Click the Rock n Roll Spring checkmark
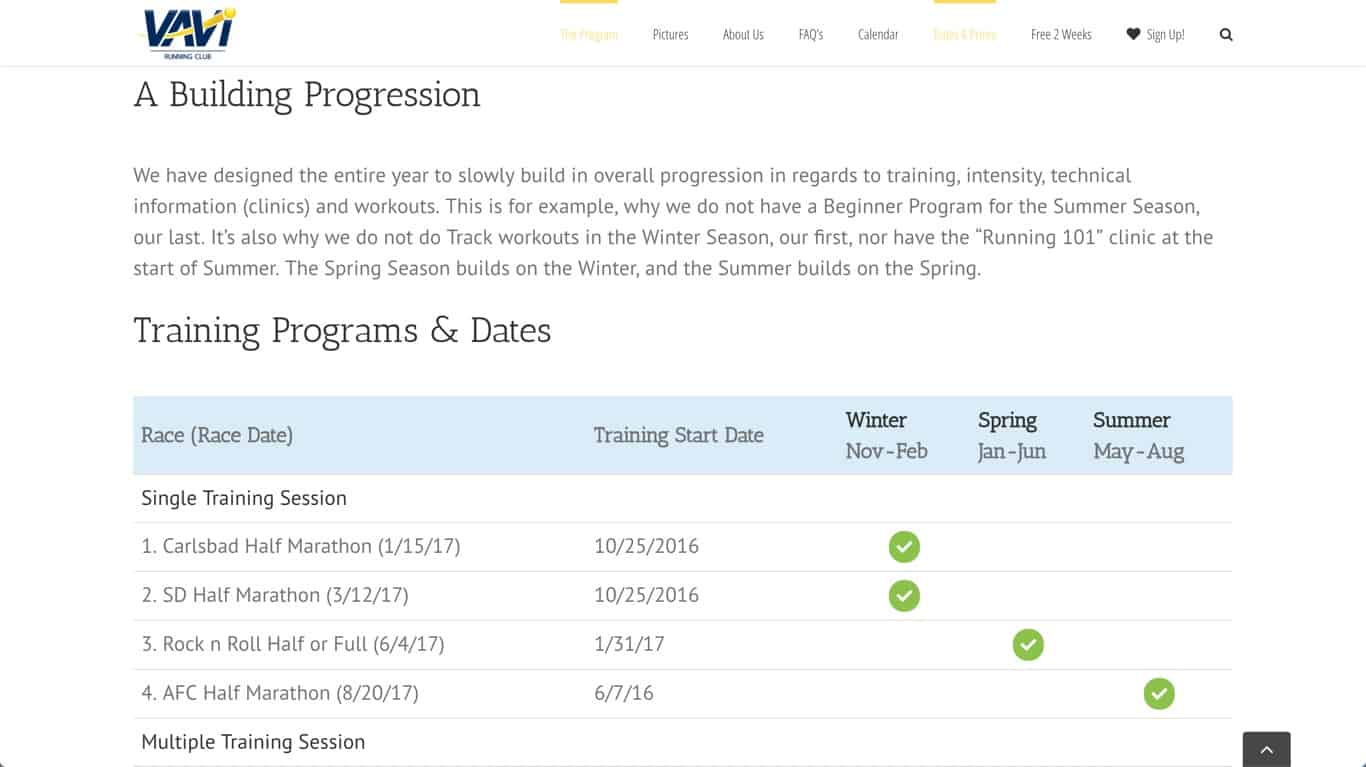Viewport: 1366px width, 767px height. point(1028,645)
